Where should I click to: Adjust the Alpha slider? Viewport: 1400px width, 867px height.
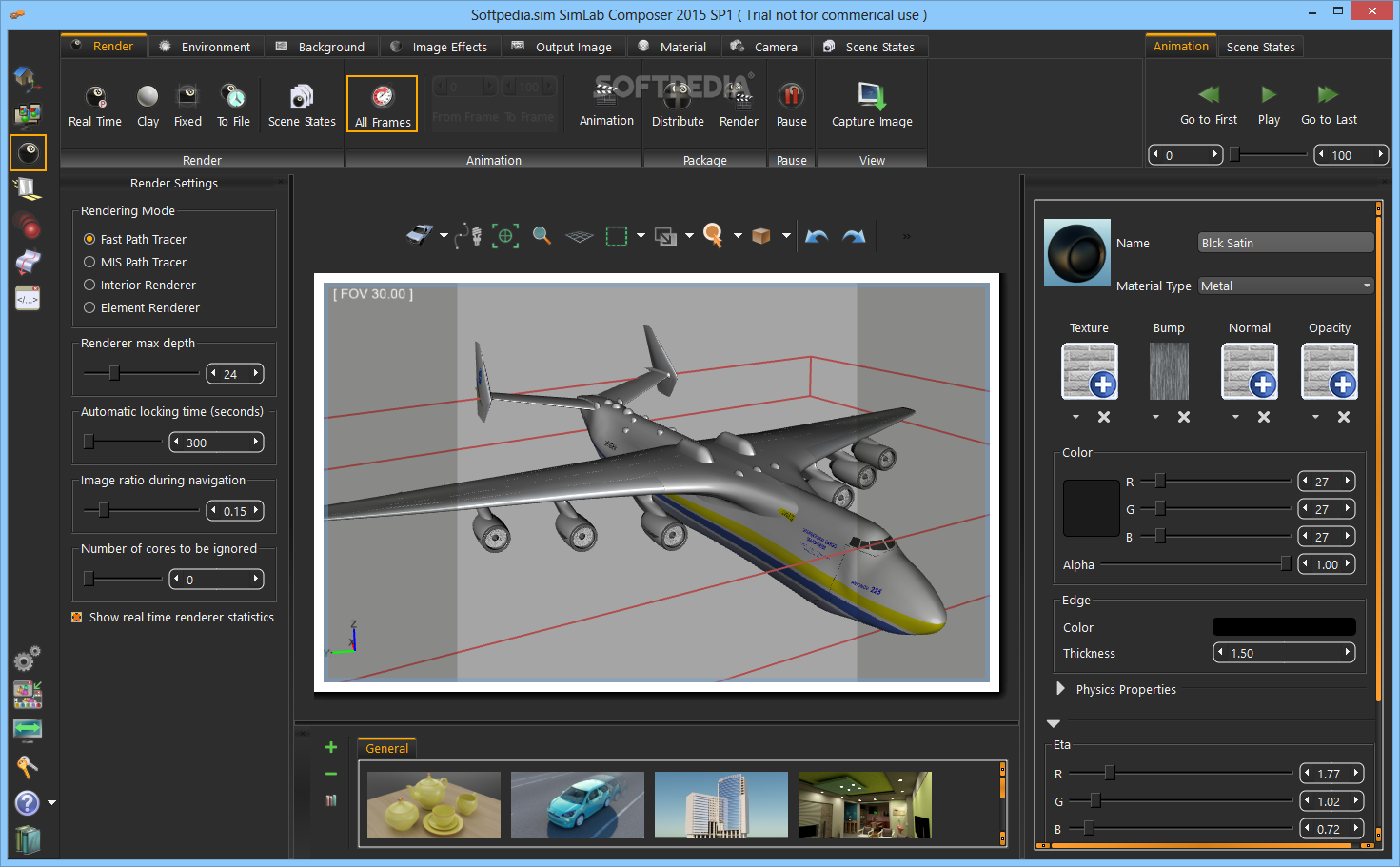point(1286,563)
